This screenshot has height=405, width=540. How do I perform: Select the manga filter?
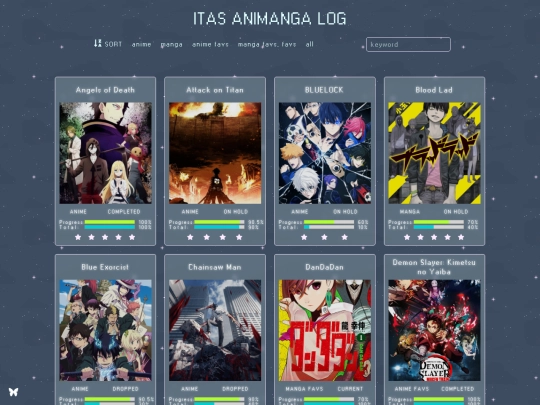(172, 44)
